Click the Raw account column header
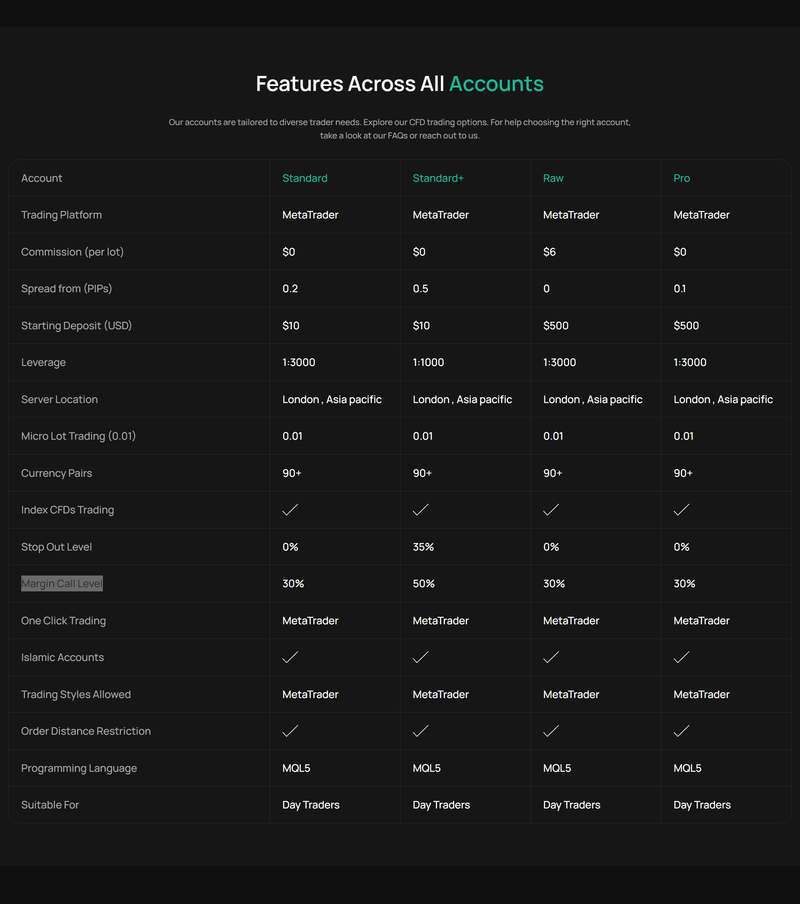The height and width of the screenshot is (904, 800). coord(553,178)
